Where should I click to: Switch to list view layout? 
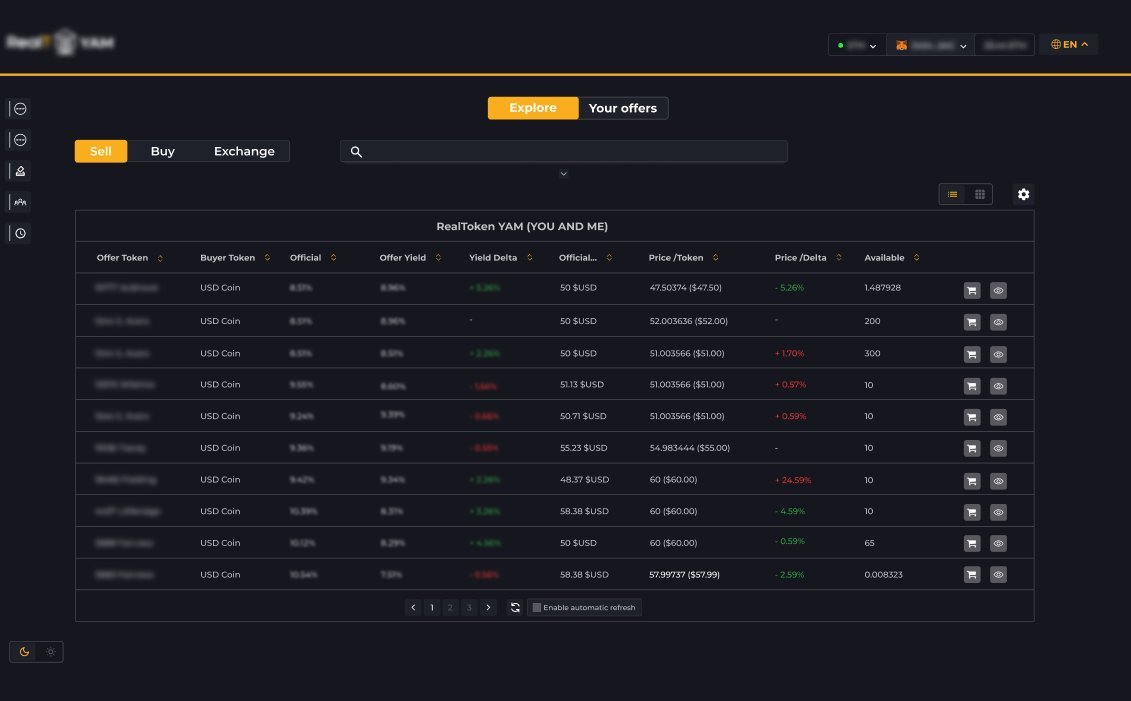tap(952, 194)
